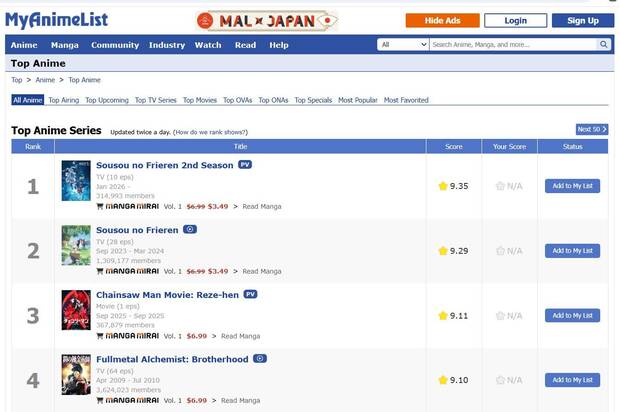Focus the Search Anime, Manga search field

[513, 45]
